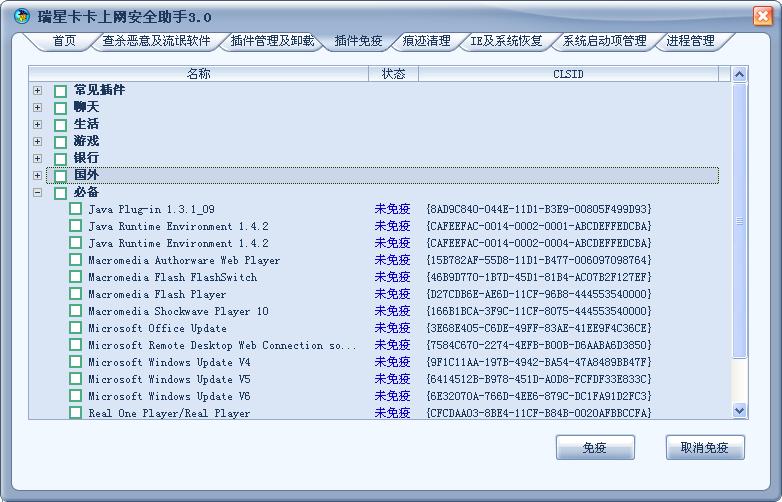Click the 免疫 button
The height and width of the screenshot is (502, 782).
[x=595, y=448]
